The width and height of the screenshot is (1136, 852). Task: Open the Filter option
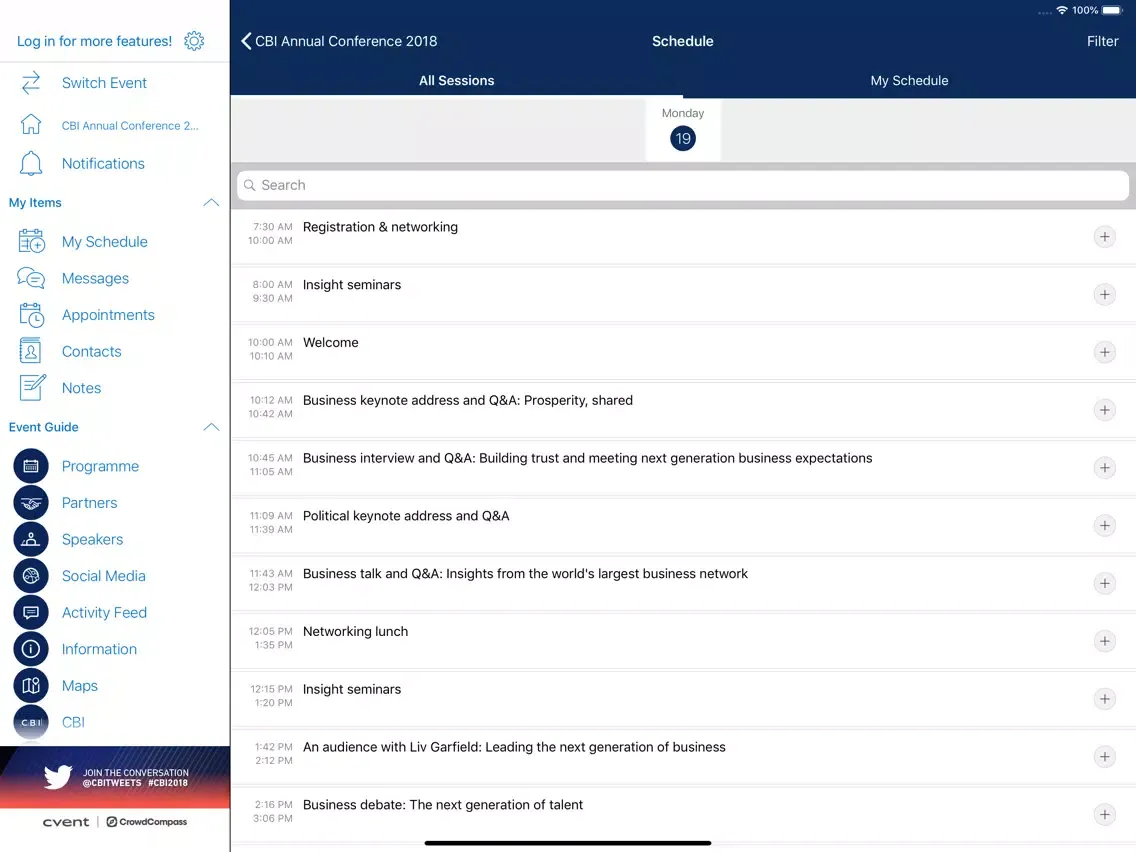(x=1102, y=41)
